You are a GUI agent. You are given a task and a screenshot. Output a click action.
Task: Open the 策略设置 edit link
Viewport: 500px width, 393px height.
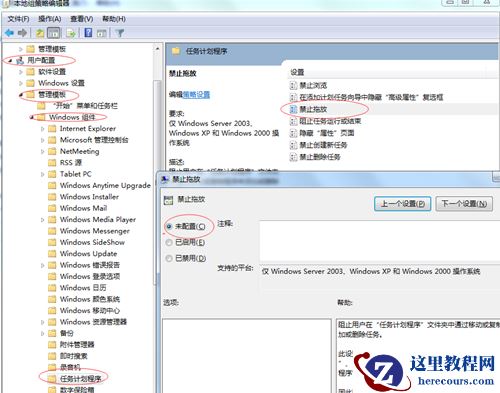coord(196,95)
